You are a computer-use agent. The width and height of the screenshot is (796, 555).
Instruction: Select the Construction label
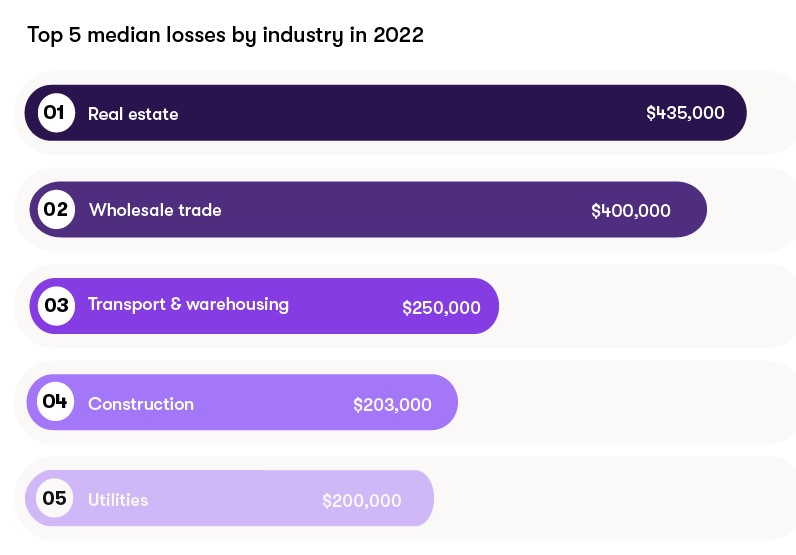[141, 404]
